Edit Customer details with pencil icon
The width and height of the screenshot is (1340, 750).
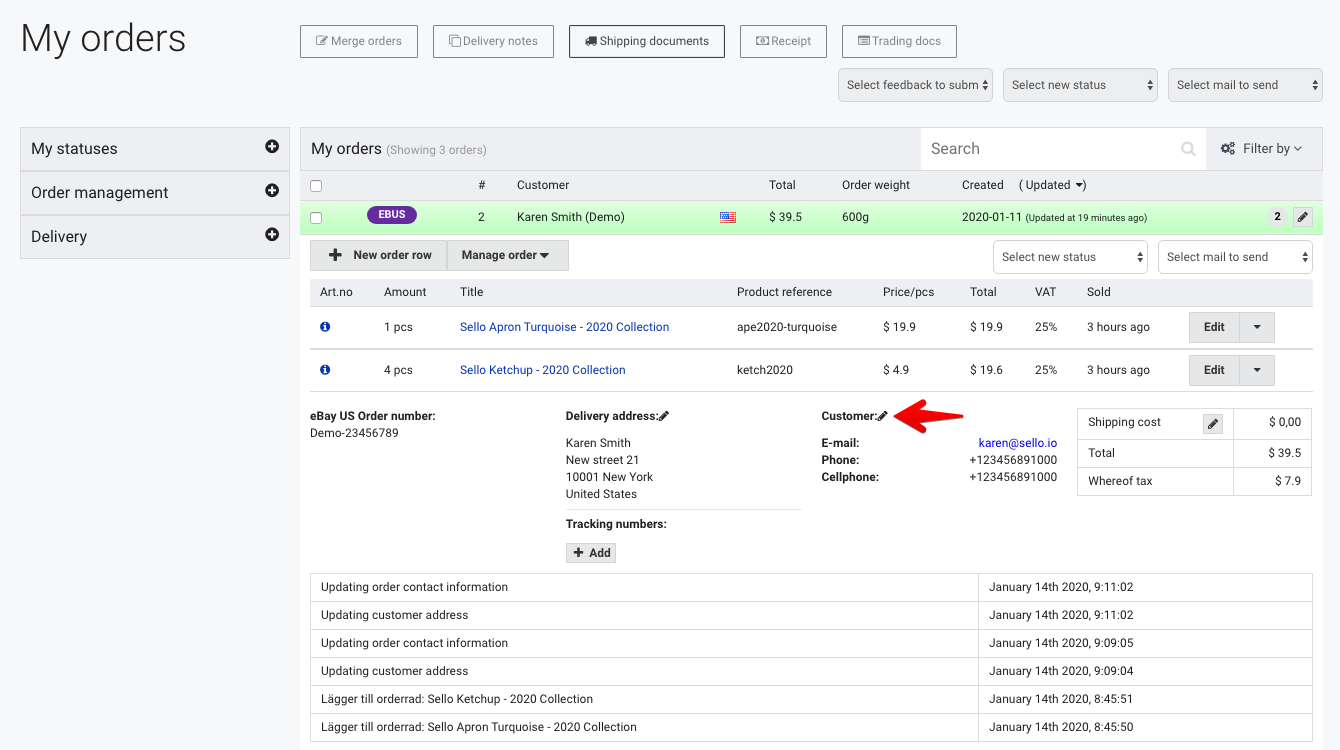click(882, 416)
